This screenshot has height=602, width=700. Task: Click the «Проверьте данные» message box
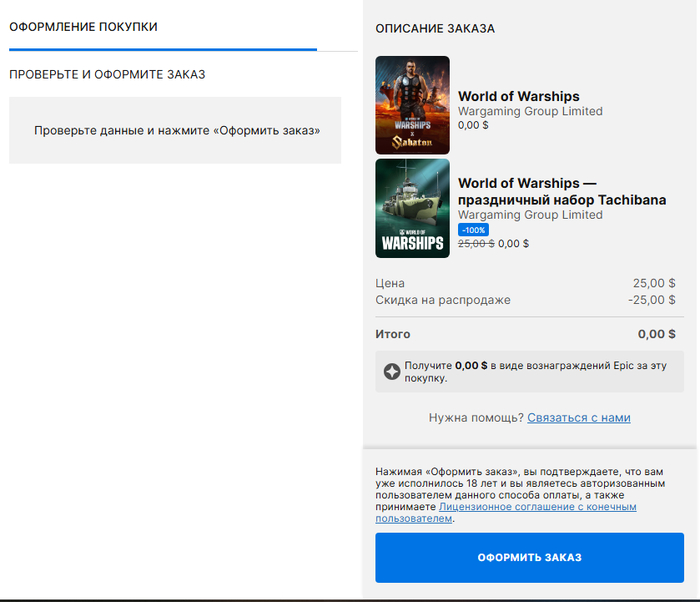point(175,130)
